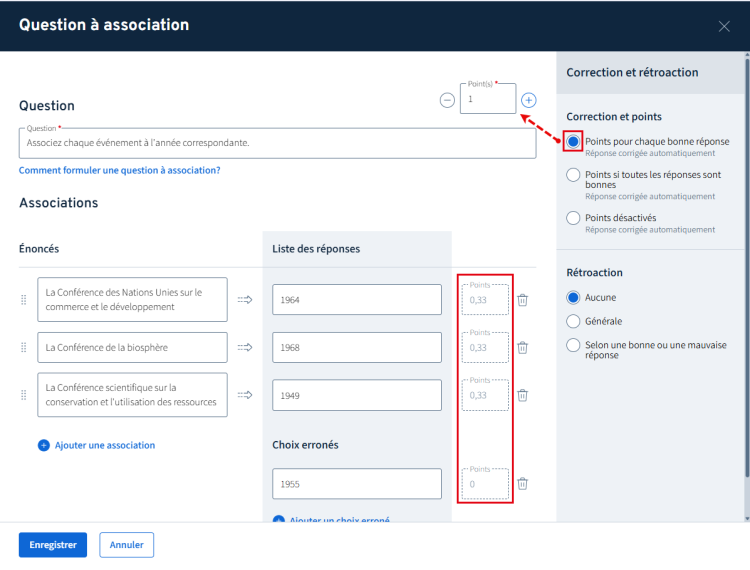
Task: Close the Question à association dialog
Action: pos(724,26)
